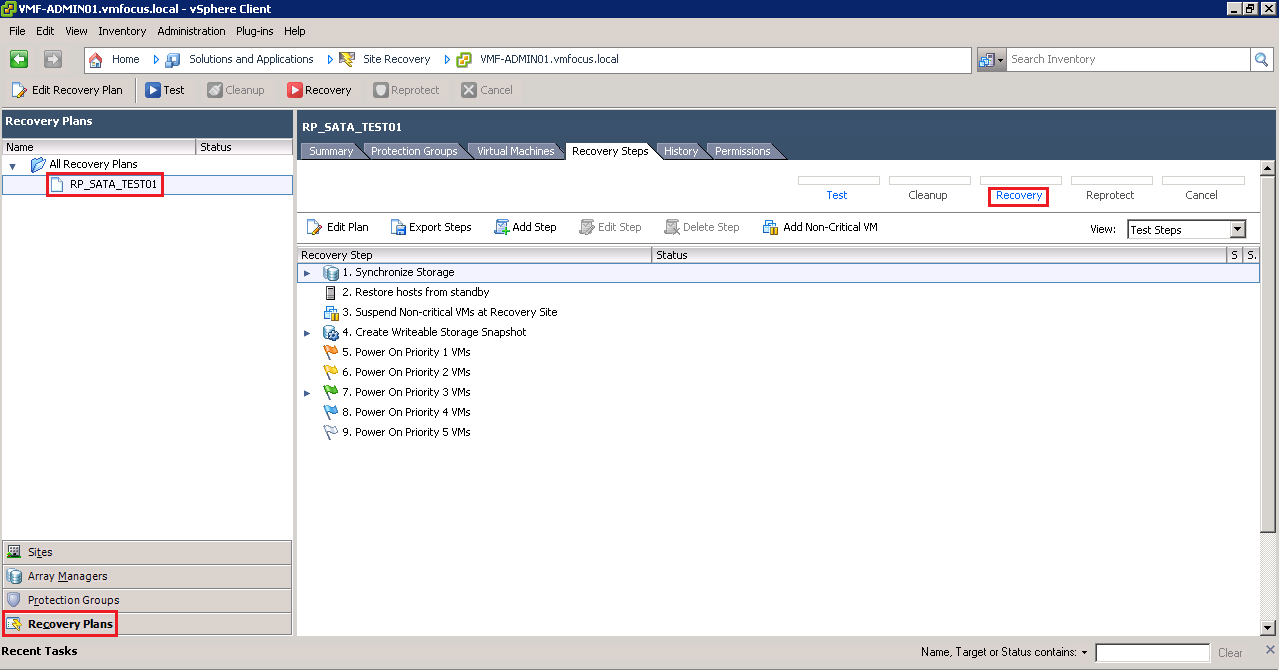Click the Add Non-Critical VM icon
The image size is (1279, 670).
click(x=770, y=227)
